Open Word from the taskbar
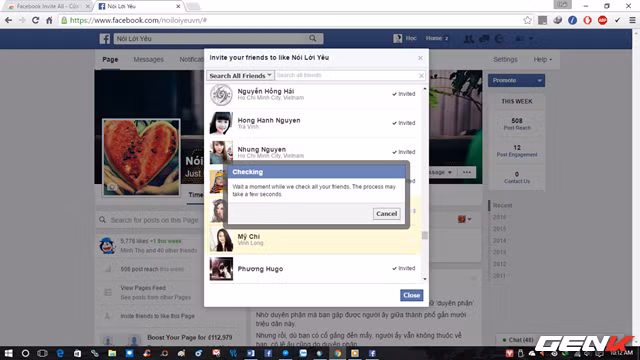This screenshot has width=640, height=360. click(x=251, y=353)
